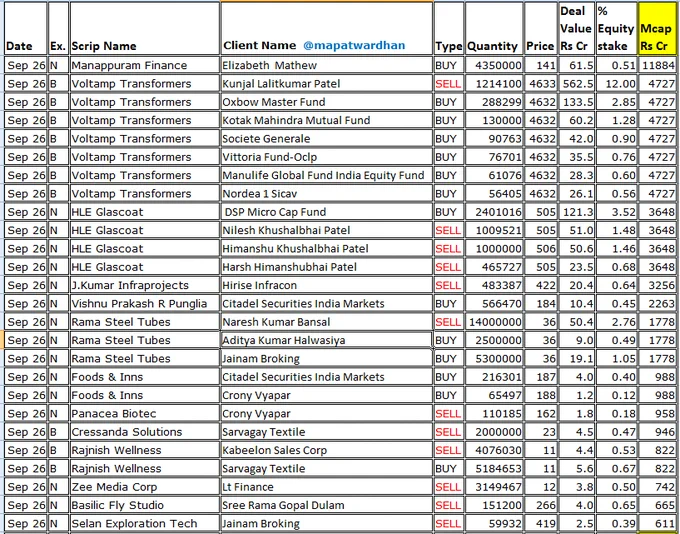Screen dimensions: 680x534
Task: Click price 419 cell
Action: pyautogui.click(x=540, y=524)
